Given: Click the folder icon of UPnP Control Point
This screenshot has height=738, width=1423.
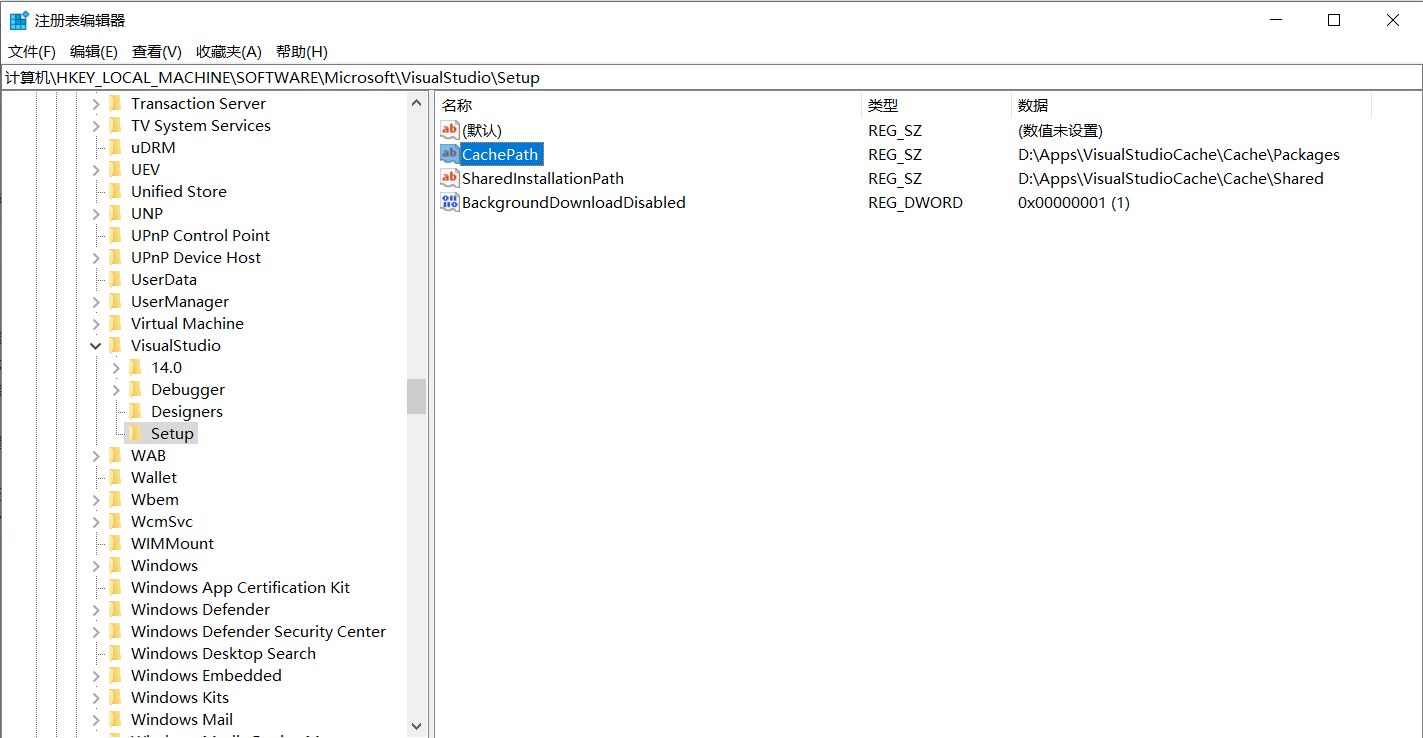Looking at the screenshot, I should [x=115, y=235].
